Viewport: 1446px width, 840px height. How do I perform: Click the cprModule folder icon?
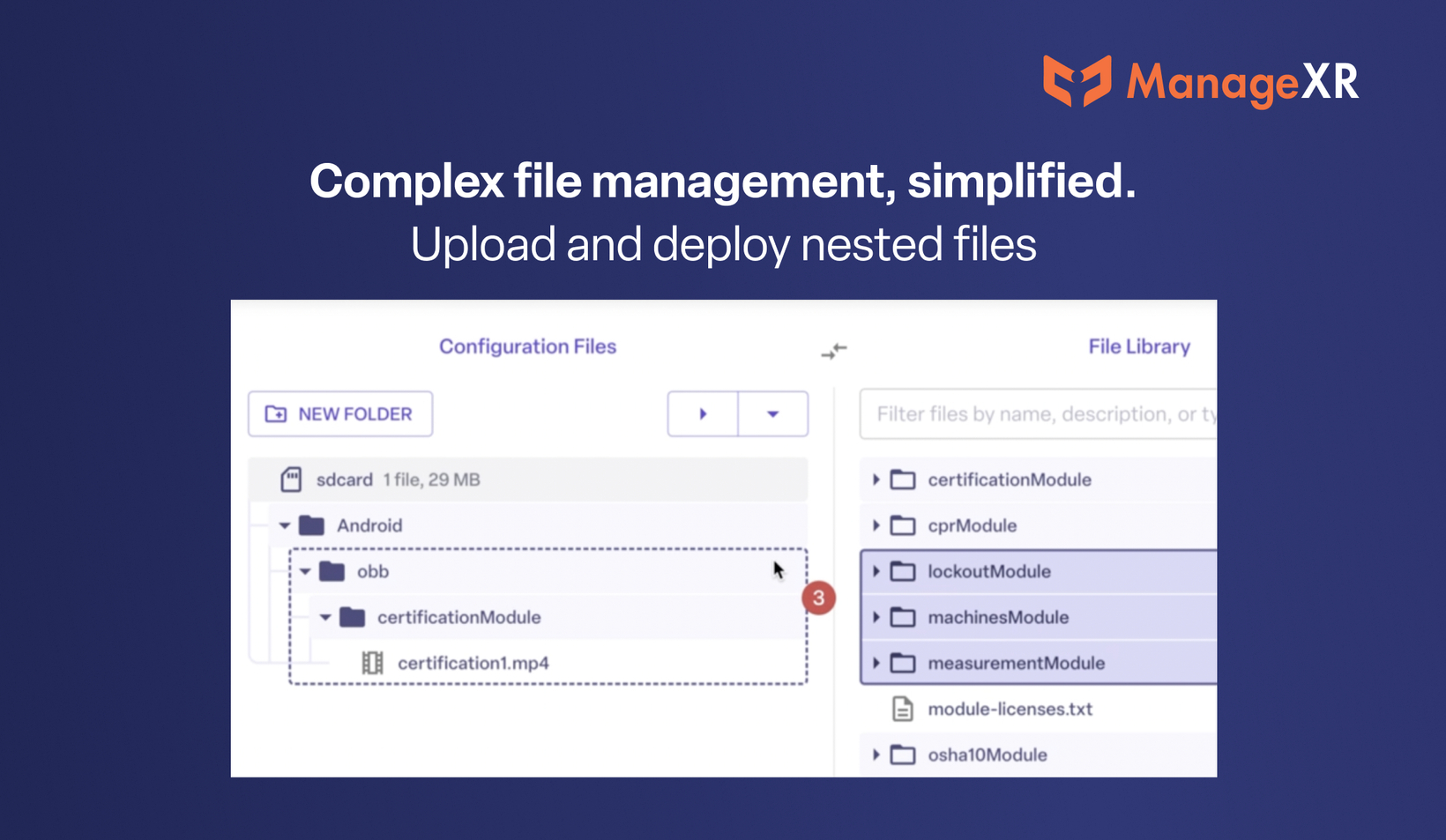(x=903, y=525)
